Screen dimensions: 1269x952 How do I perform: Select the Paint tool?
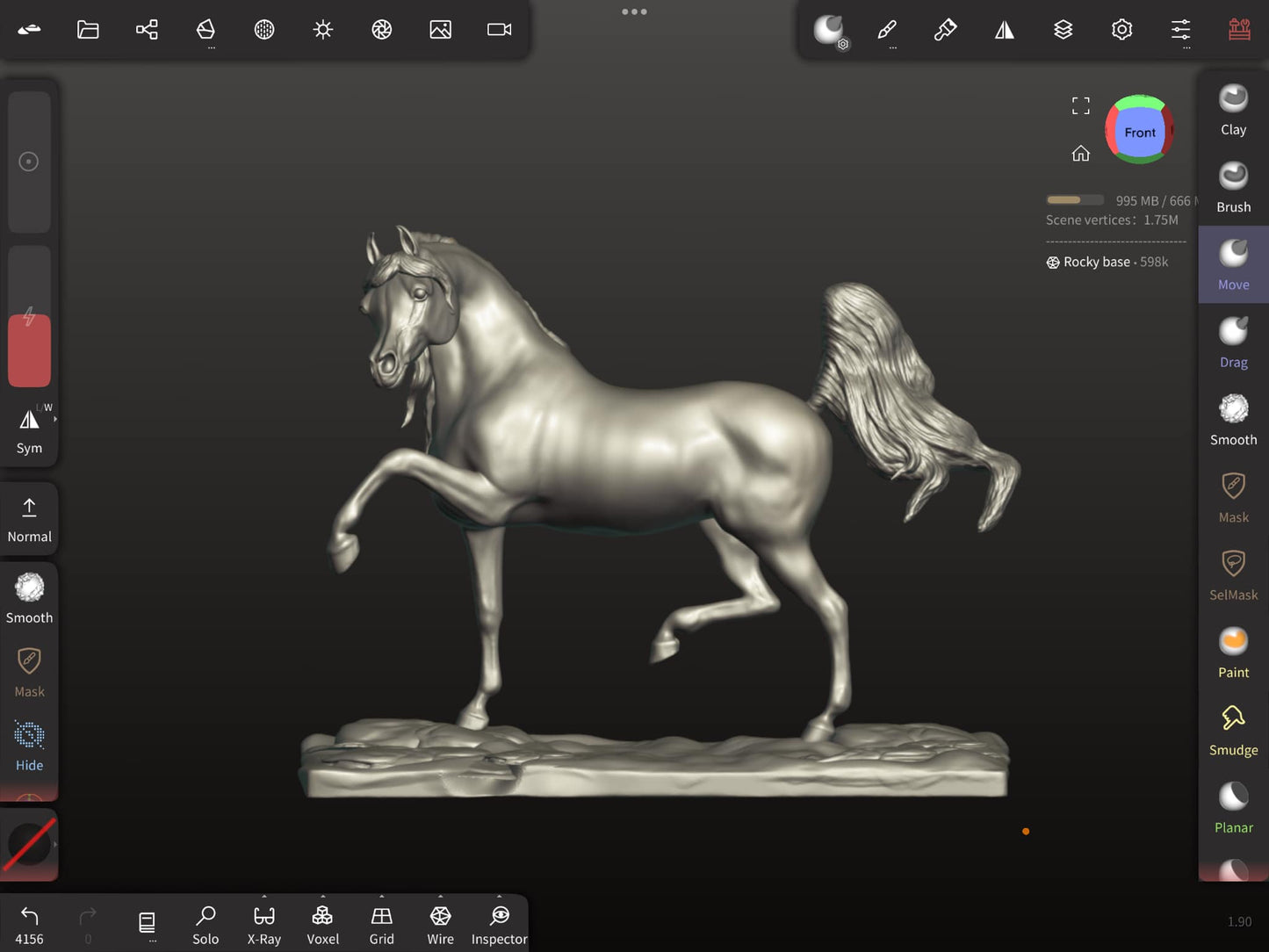(x=1233, y=653)
